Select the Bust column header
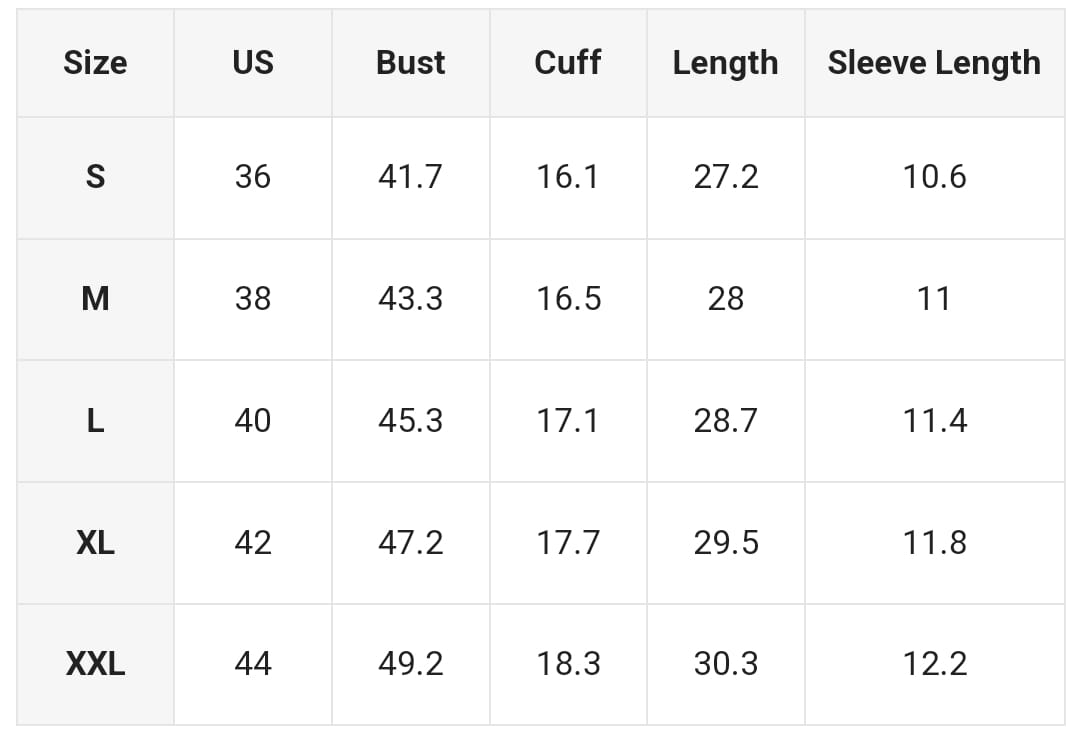 [x=410, y=62]
